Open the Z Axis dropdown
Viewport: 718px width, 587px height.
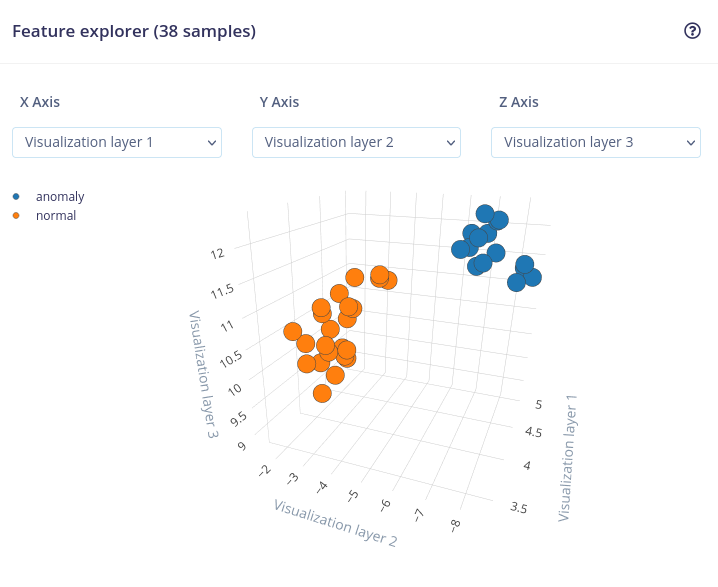click(x=596, y=142)
